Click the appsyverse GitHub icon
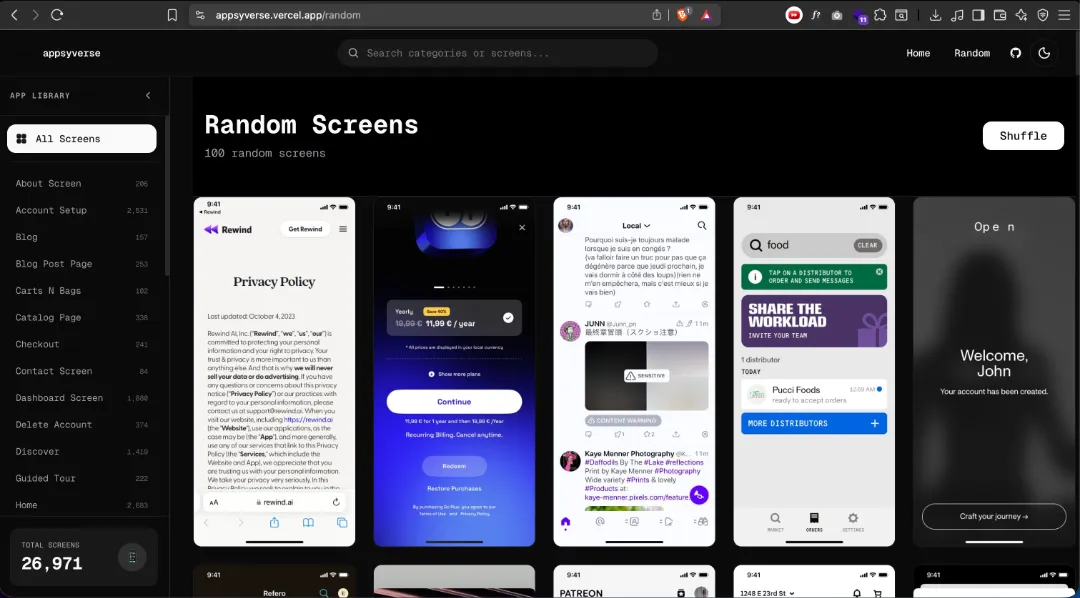The height and width of the screenshot is (598, 1080). point(1015,53)
